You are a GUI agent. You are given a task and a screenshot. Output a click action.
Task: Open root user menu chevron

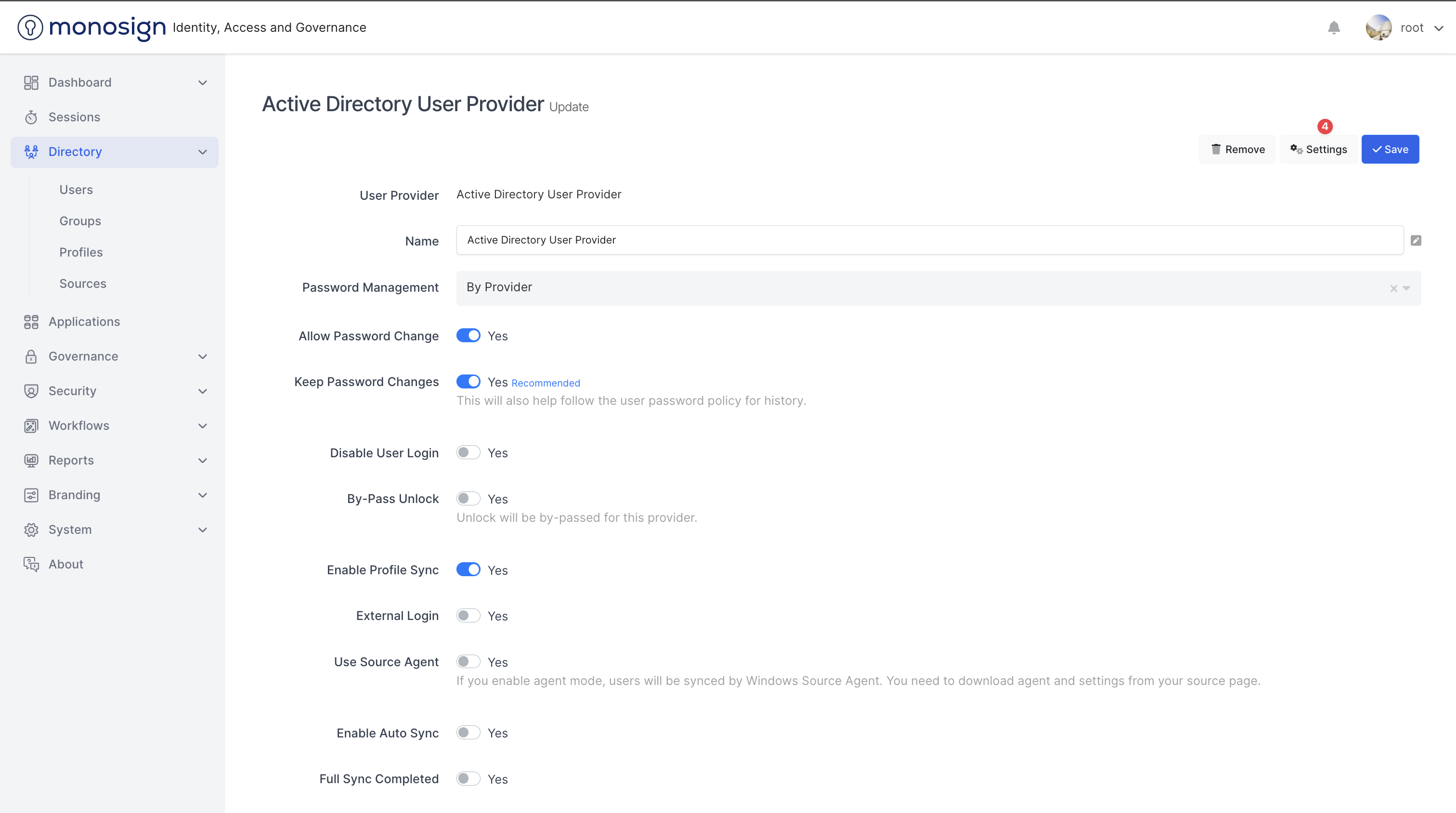tap(1439, 28)
